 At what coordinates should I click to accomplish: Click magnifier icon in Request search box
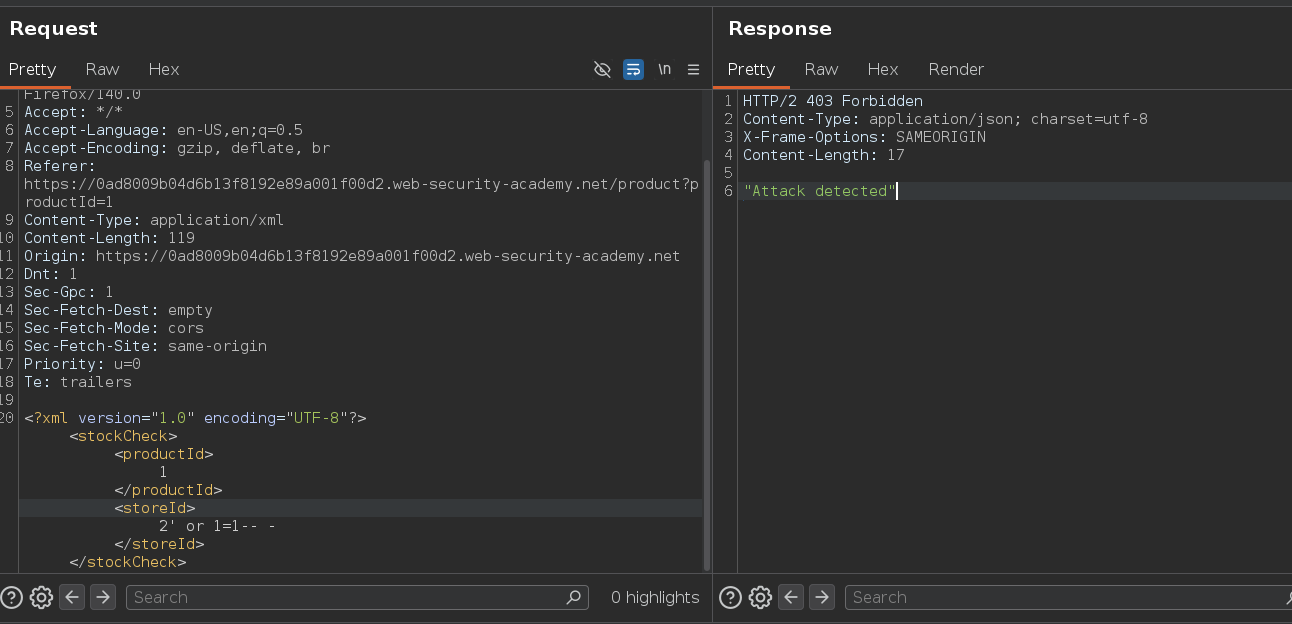(x=573, y=597)
